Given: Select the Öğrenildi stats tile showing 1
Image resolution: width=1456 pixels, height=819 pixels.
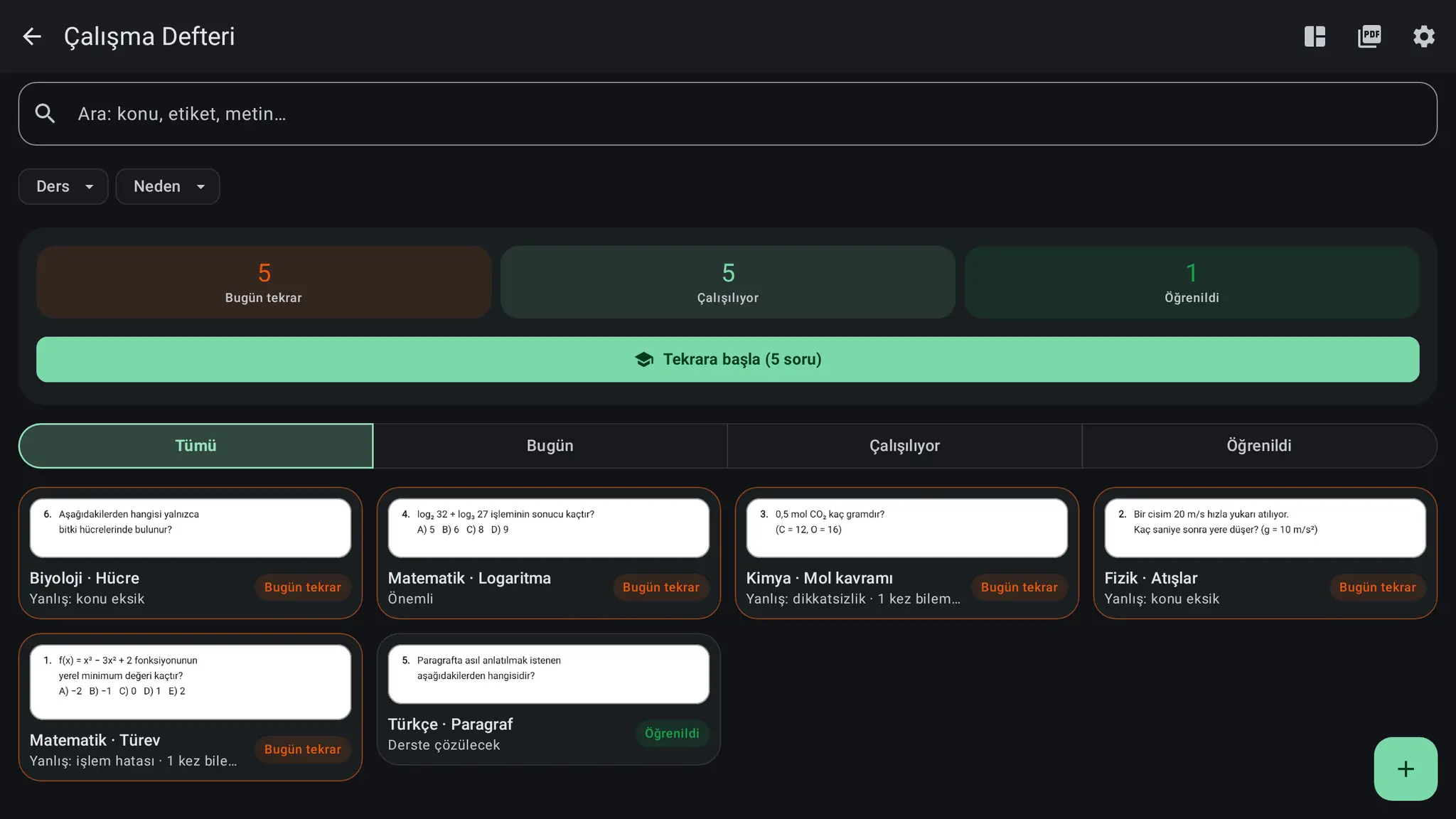Looking at the screenshot, I should click(1192, 282).
